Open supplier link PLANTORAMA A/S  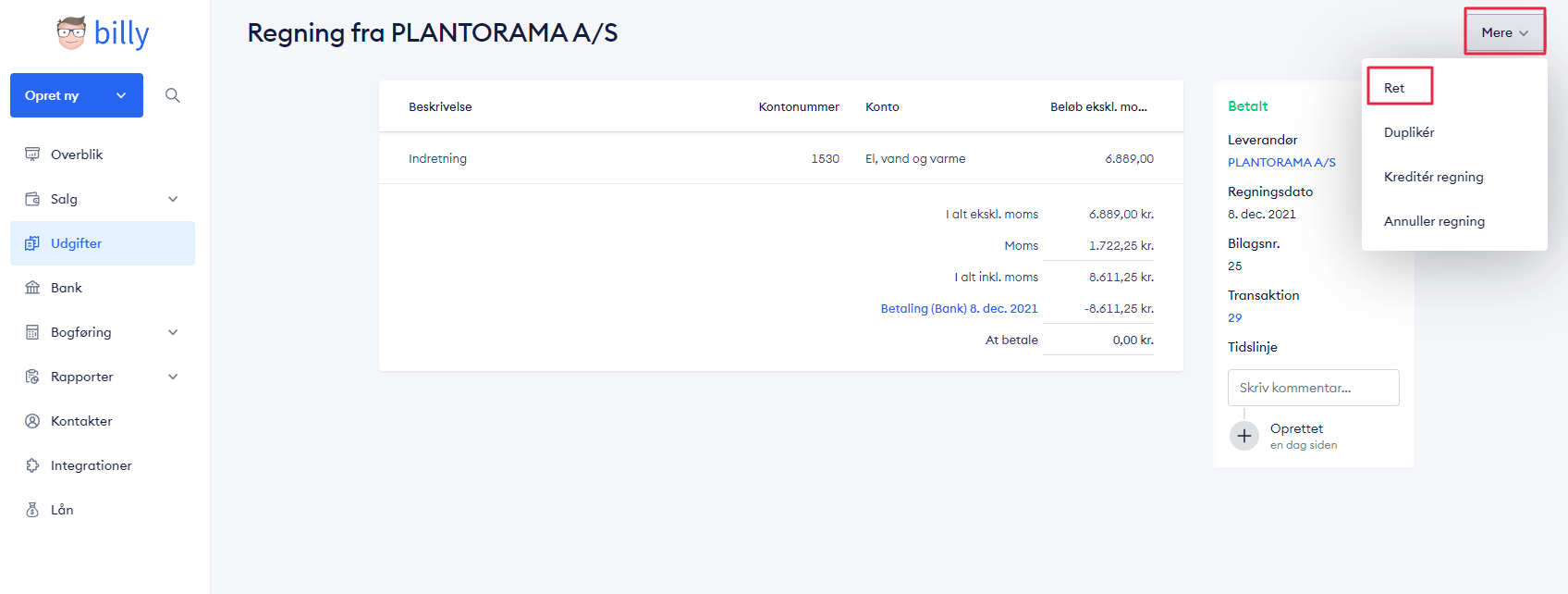[1281, 162]
